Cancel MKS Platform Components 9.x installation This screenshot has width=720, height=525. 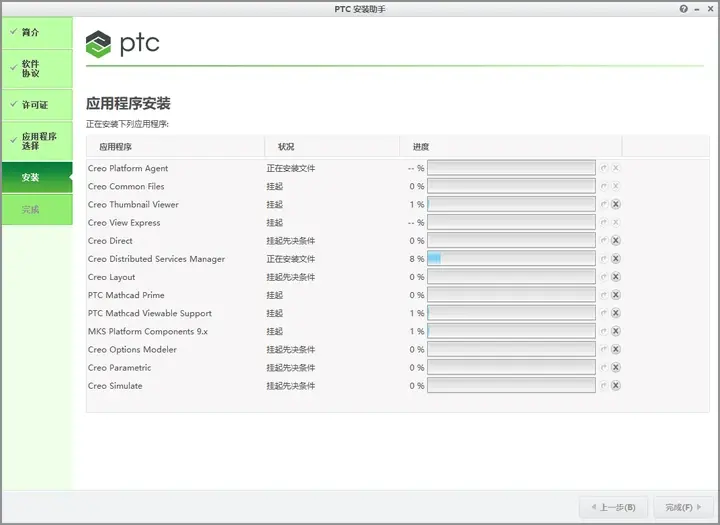pos(616,331)
